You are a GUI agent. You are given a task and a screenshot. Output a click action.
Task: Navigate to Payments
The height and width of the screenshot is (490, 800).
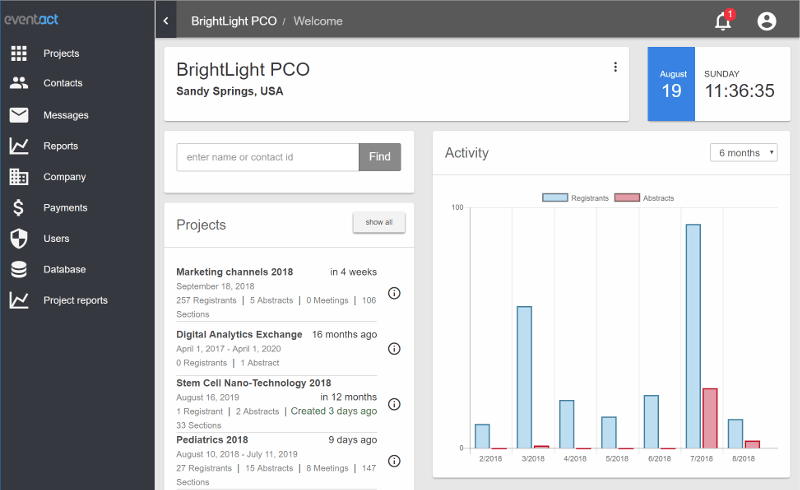pos(65,208)
